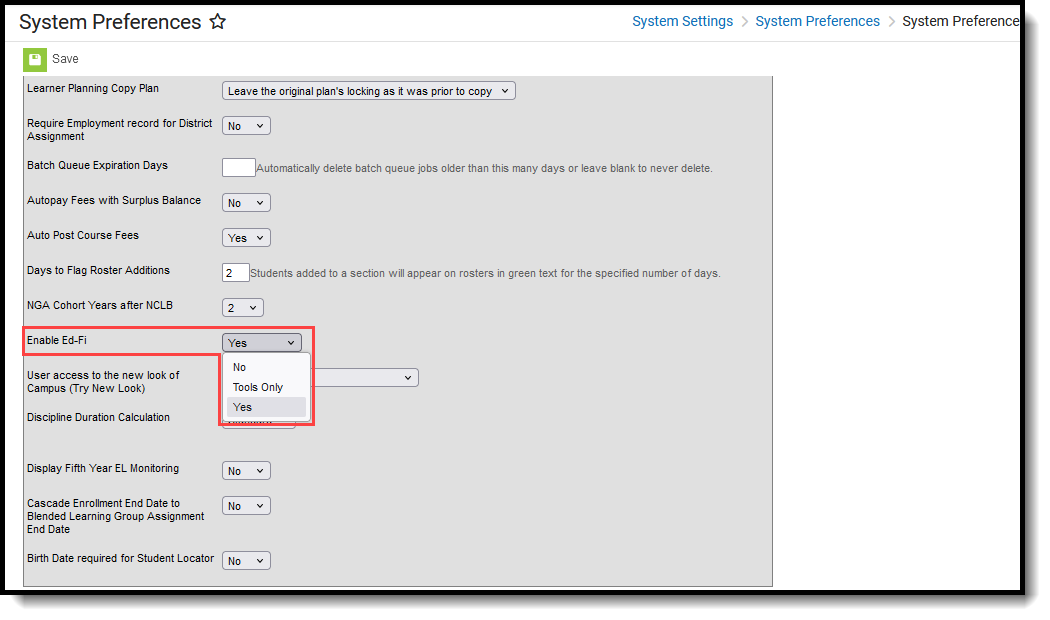Open Birth Date required for Student Locator dropdown
The height and width of the screenshot is (620, 1050).
pyautogui.click(x=246, y=560)
